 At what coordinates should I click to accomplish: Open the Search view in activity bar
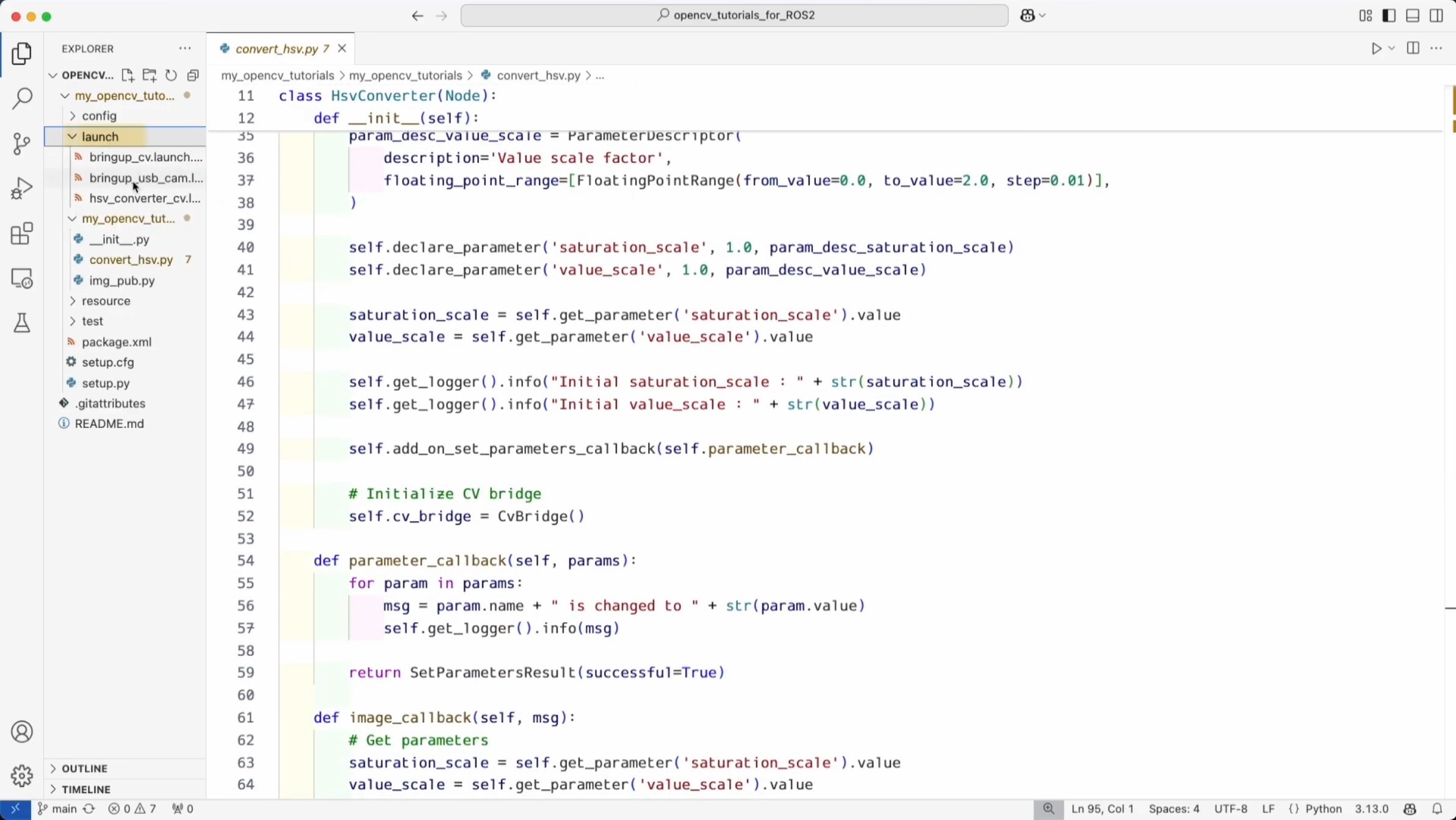click(22, 98)
